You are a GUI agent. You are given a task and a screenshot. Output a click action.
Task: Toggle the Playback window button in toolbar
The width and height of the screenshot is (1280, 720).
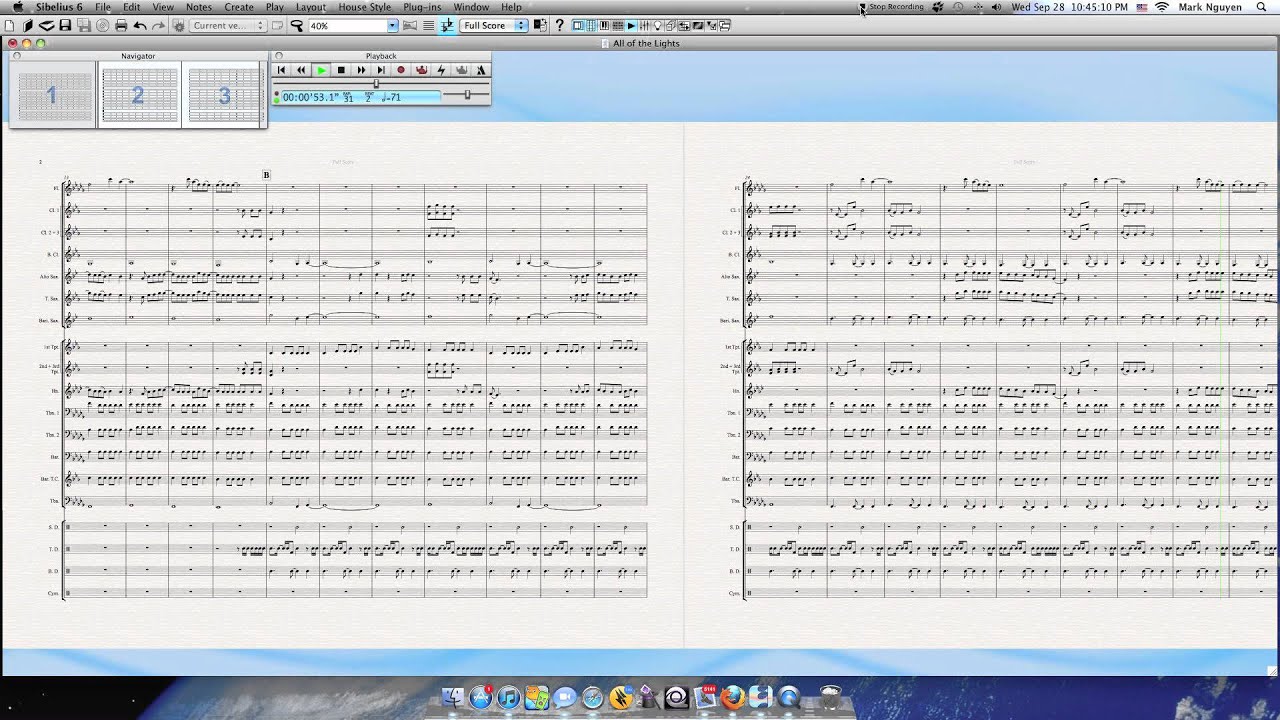(631, 25)
